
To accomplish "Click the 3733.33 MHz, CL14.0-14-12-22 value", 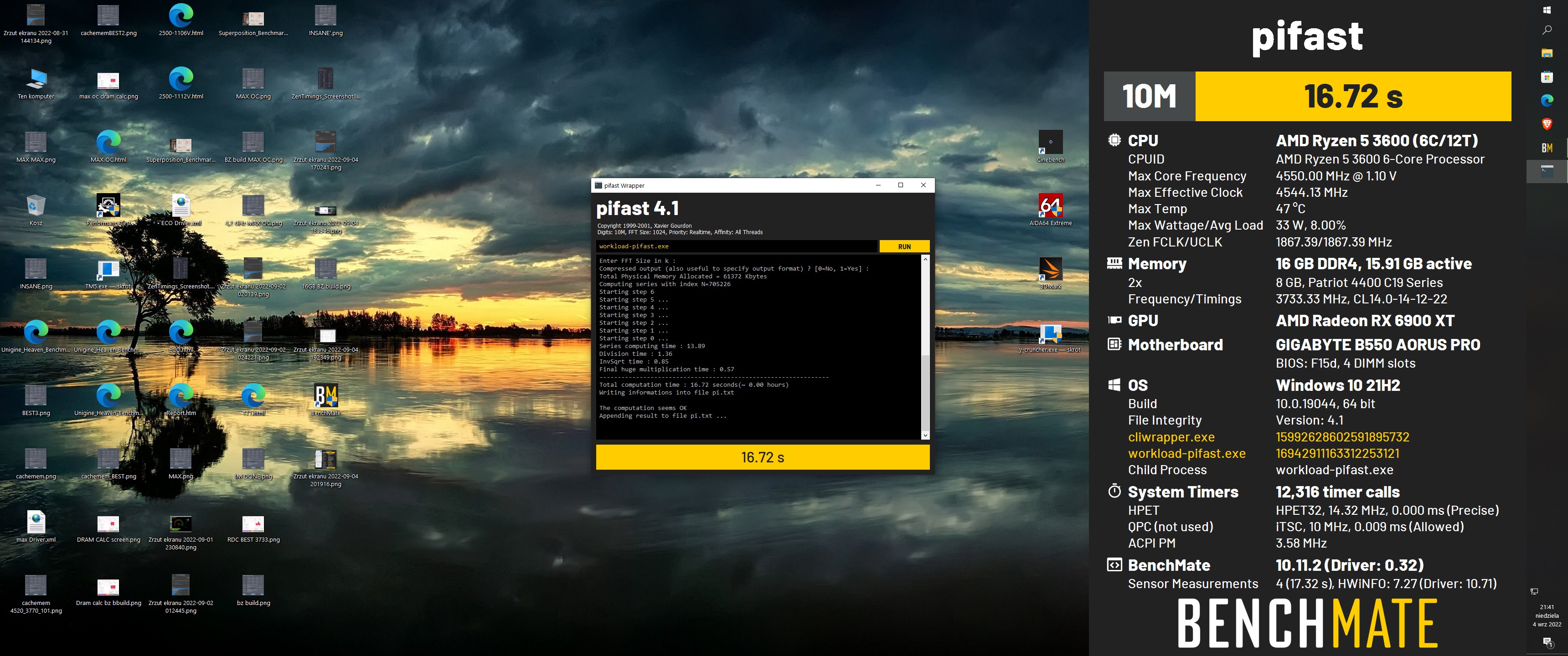I will point(1361,299).
